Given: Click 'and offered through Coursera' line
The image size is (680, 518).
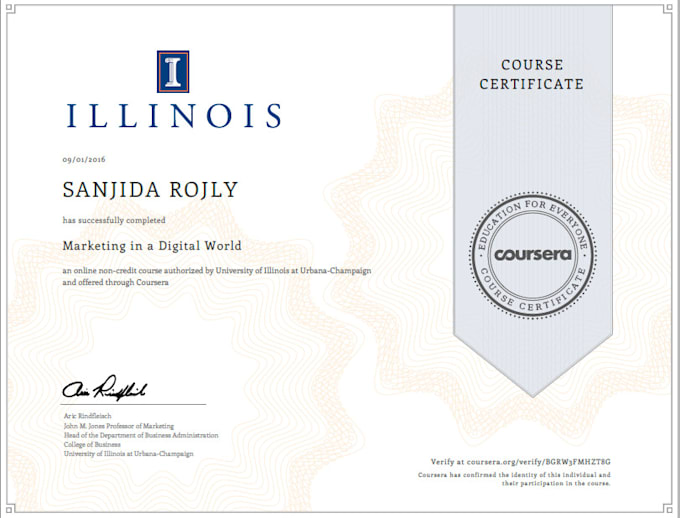Looking at the screenshot, I should pos(116,282).
